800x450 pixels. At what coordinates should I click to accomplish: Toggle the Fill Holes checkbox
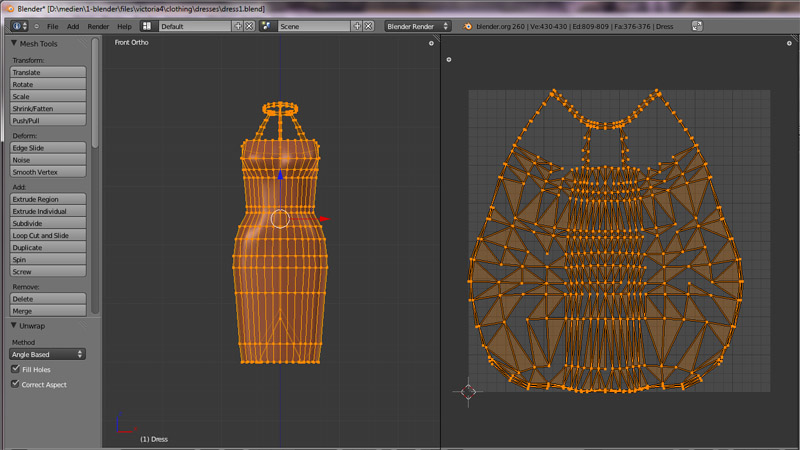15,370
